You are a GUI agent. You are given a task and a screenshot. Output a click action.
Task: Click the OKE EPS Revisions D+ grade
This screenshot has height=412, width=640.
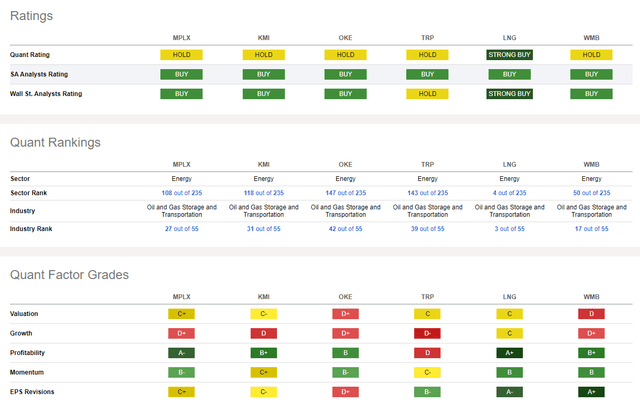[346, 392]
